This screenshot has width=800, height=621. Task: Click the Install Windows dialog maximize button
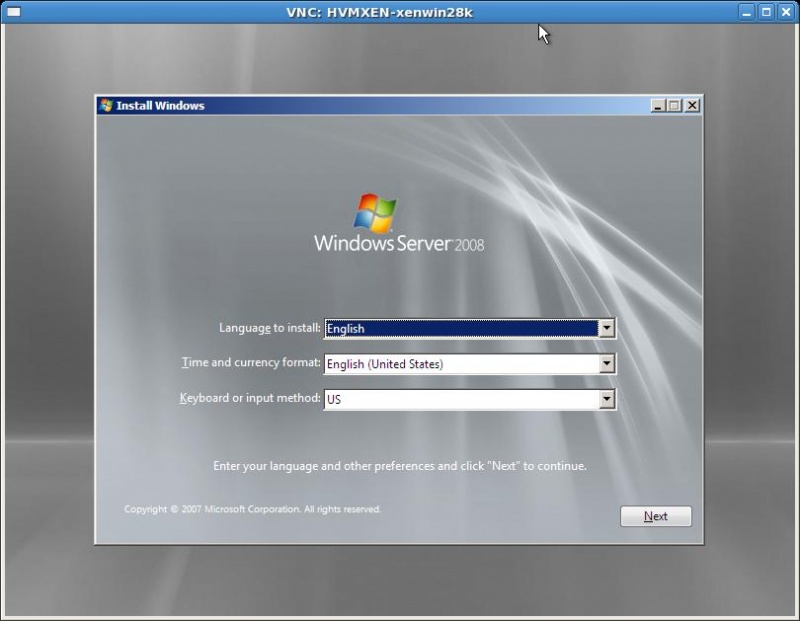(674, 105)
